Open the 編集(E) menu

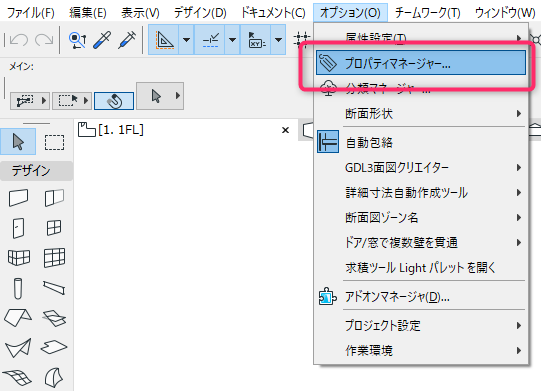tap(88, 13)
